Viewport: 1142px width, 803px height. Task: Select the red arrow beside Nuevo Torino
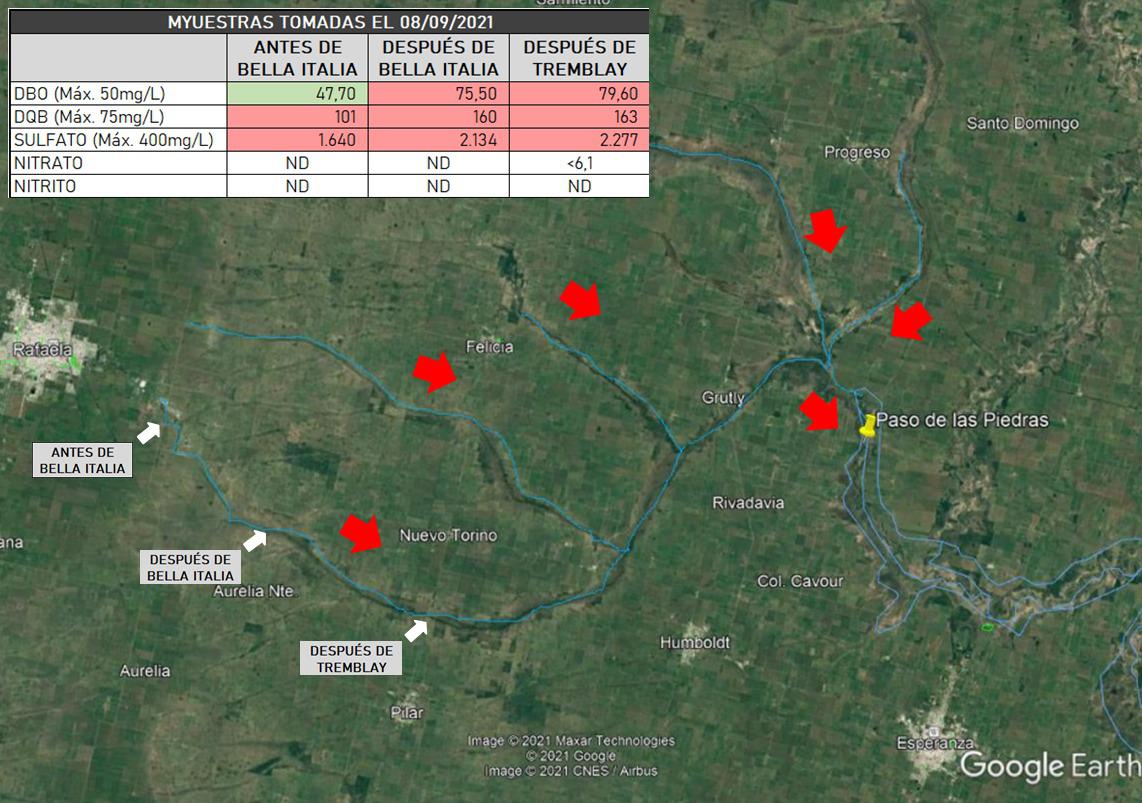361,533
